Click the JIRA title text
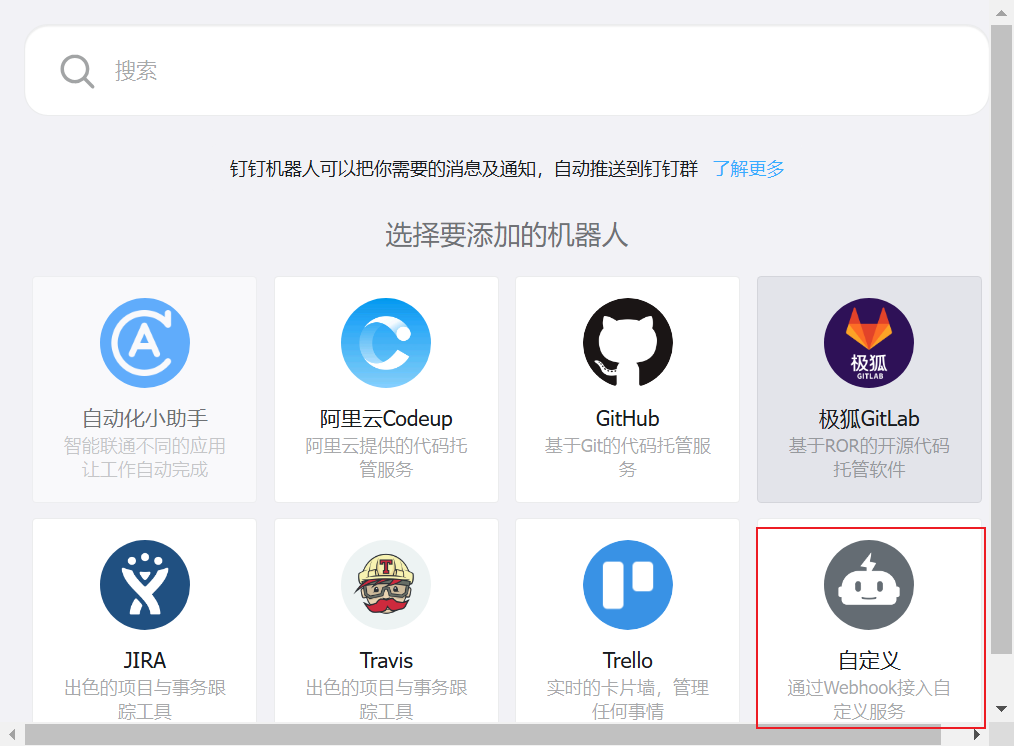Viewport: 1014px width, 746px height. click(145, 660)
